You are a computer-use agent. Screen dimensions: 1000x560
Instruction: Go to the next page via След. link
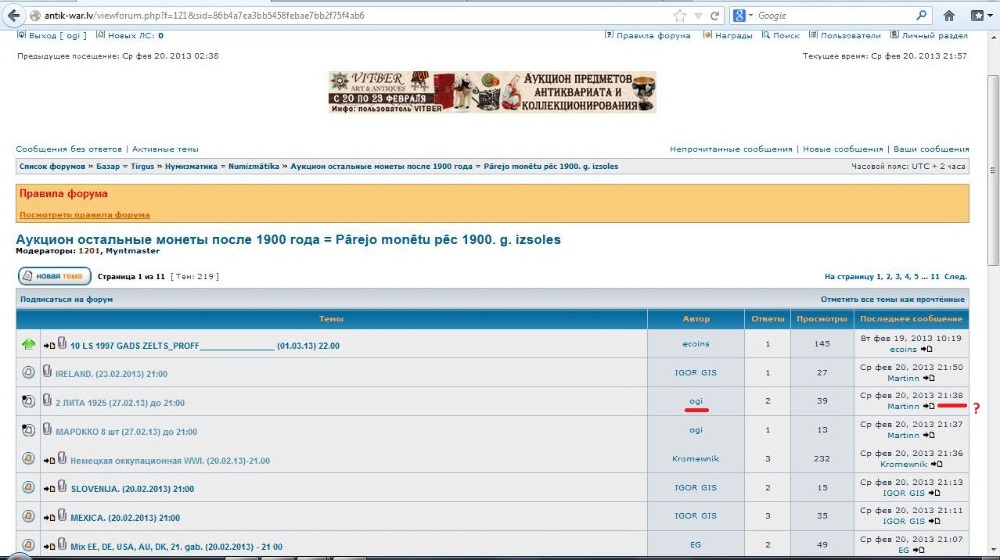955,276
